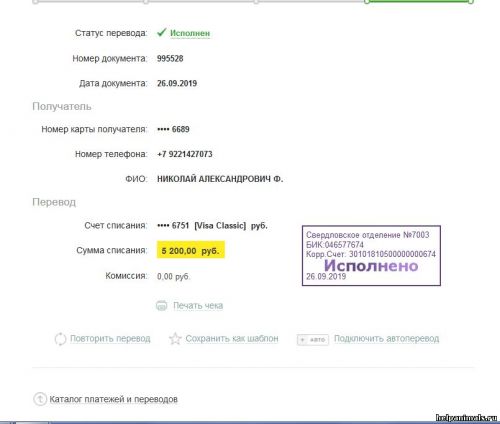Click the recipient phone number +7 9221427073
Viewport: 500px width, 424px height.
[185, 154]
